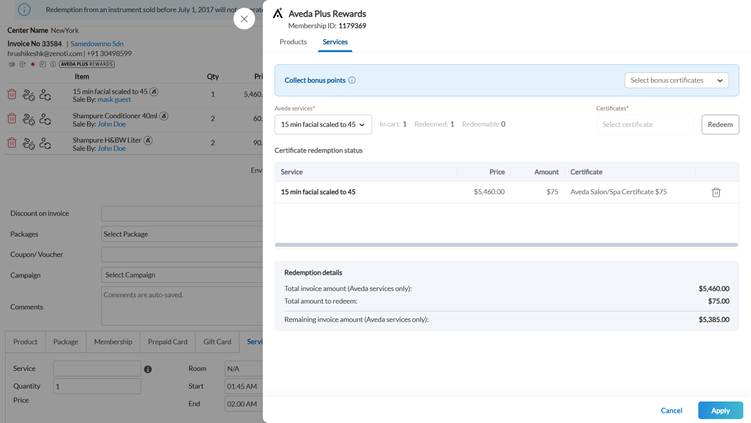Click second employee swap icon for 15 min facial
Screen dimensions: 751x423
click(x=45, y=95)
